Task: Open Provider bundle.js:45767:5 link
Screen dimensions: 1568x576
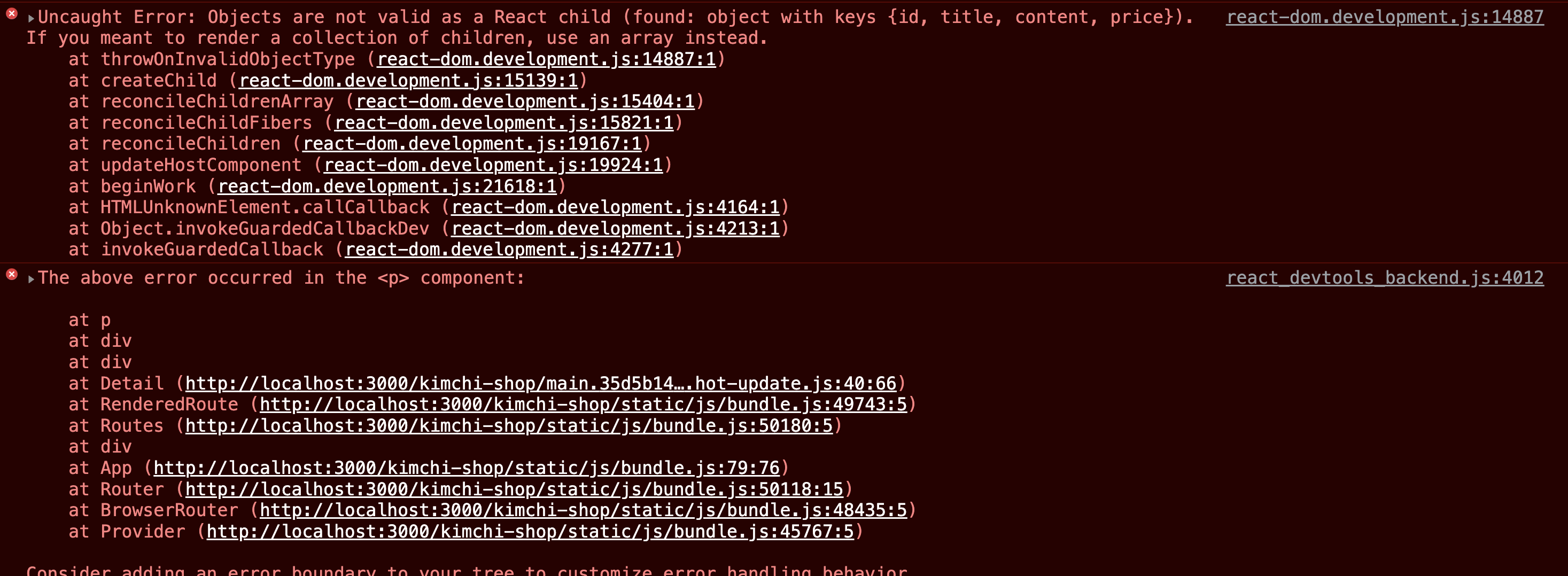Action: (530, 532)
